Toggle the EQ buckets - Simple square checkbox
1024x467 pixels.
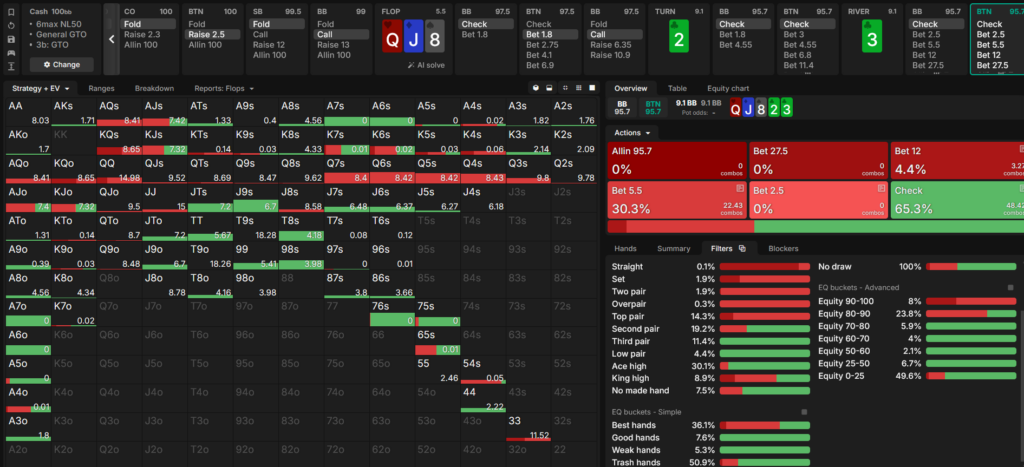804,412
